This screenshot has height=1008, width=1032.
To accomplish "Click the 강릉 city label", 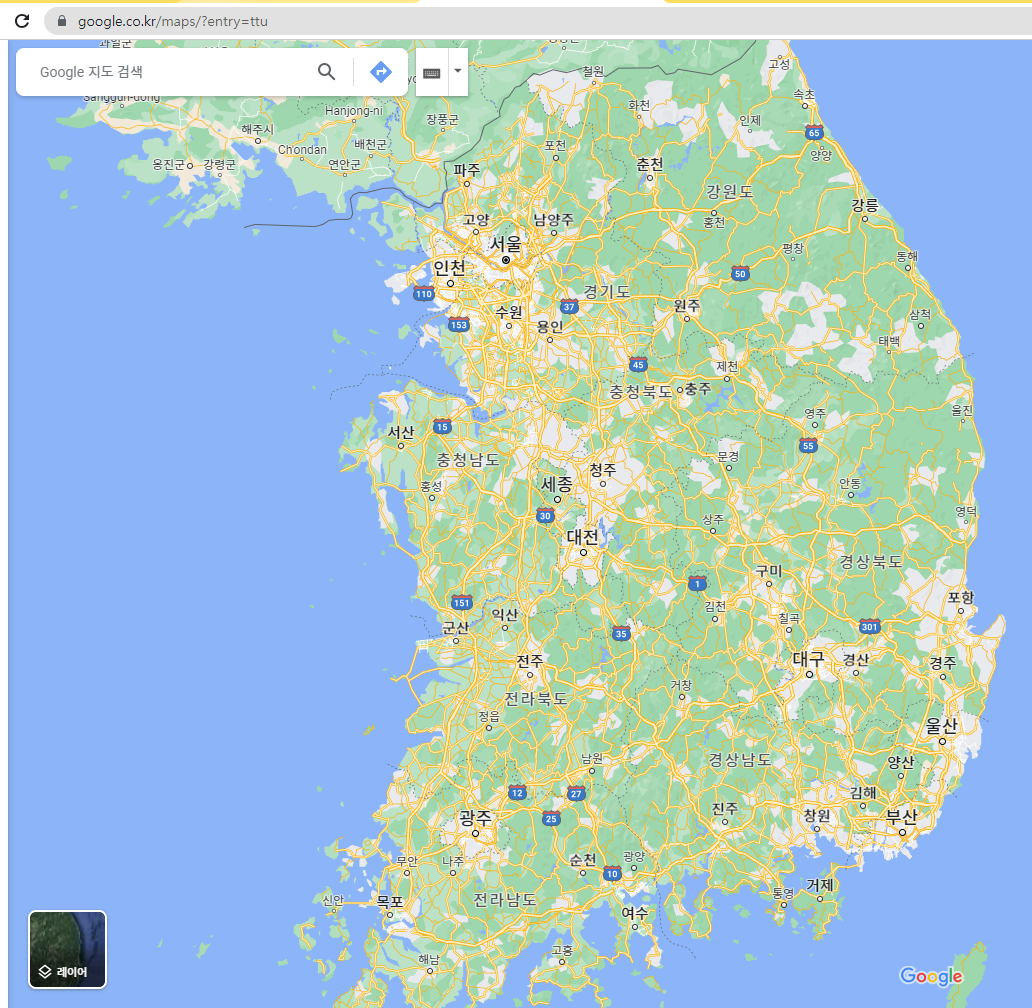I will click(x=865, y=205).
